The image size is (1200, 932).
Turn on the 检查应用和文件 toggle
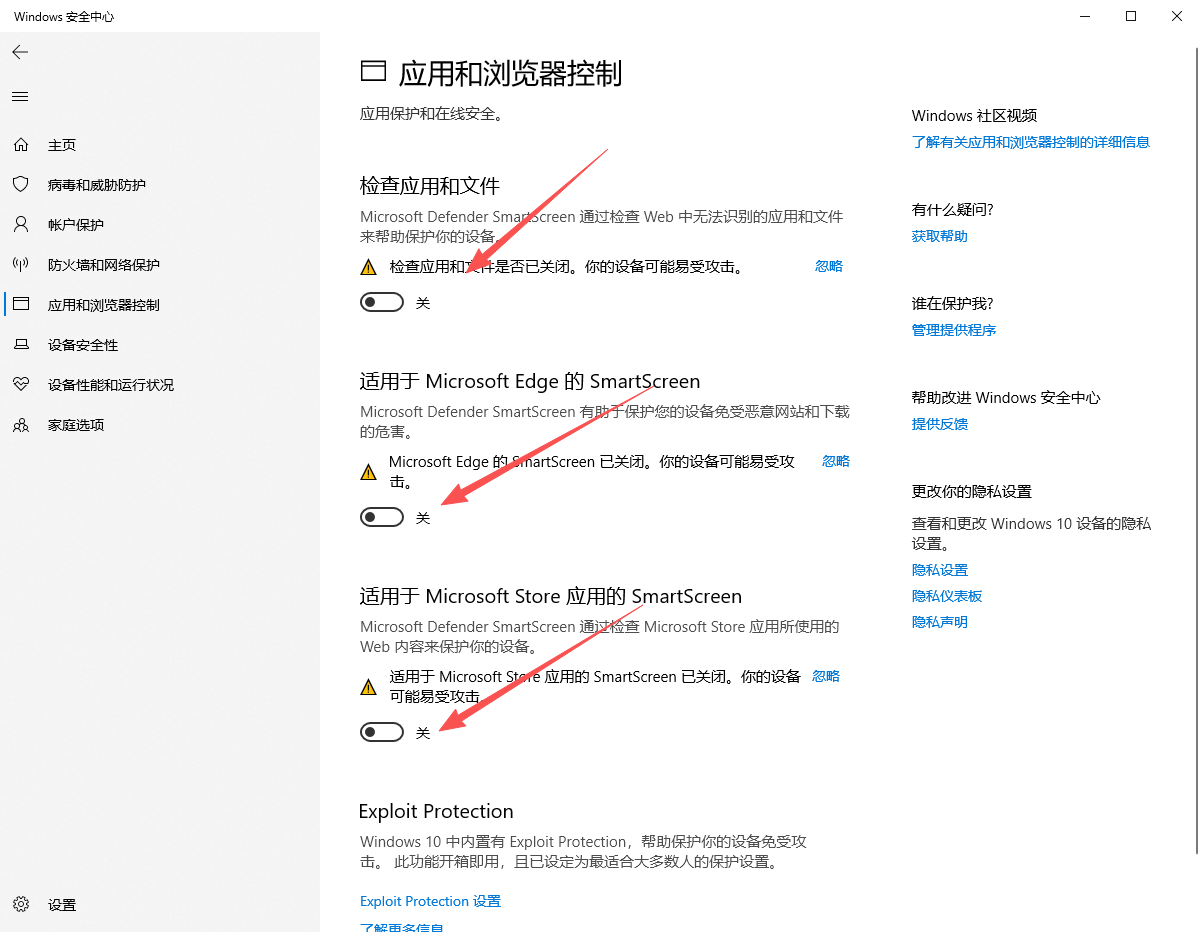point(382,302)
